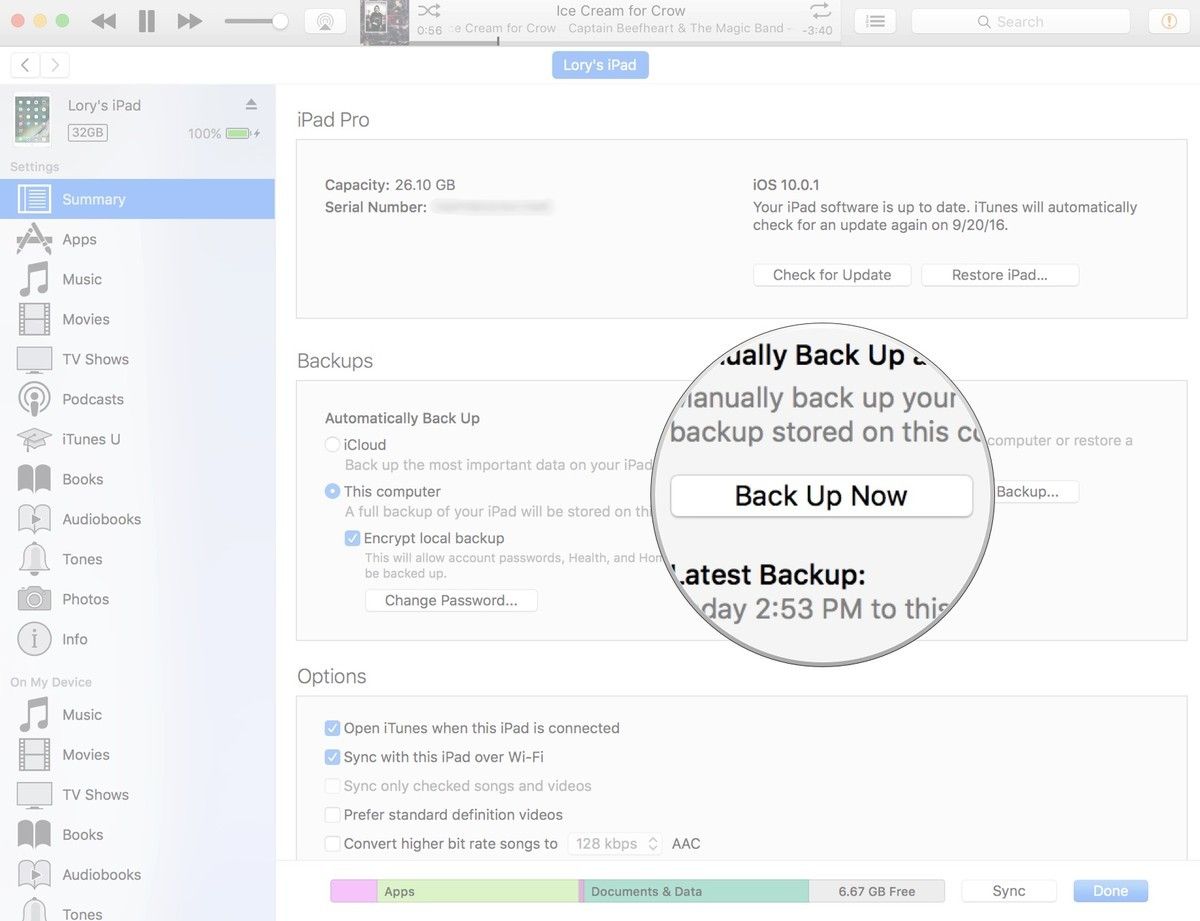Disable Sync with this iPad over Wi-Fi
Screen dimensions: 1200x921
click(x=332, y=757)
